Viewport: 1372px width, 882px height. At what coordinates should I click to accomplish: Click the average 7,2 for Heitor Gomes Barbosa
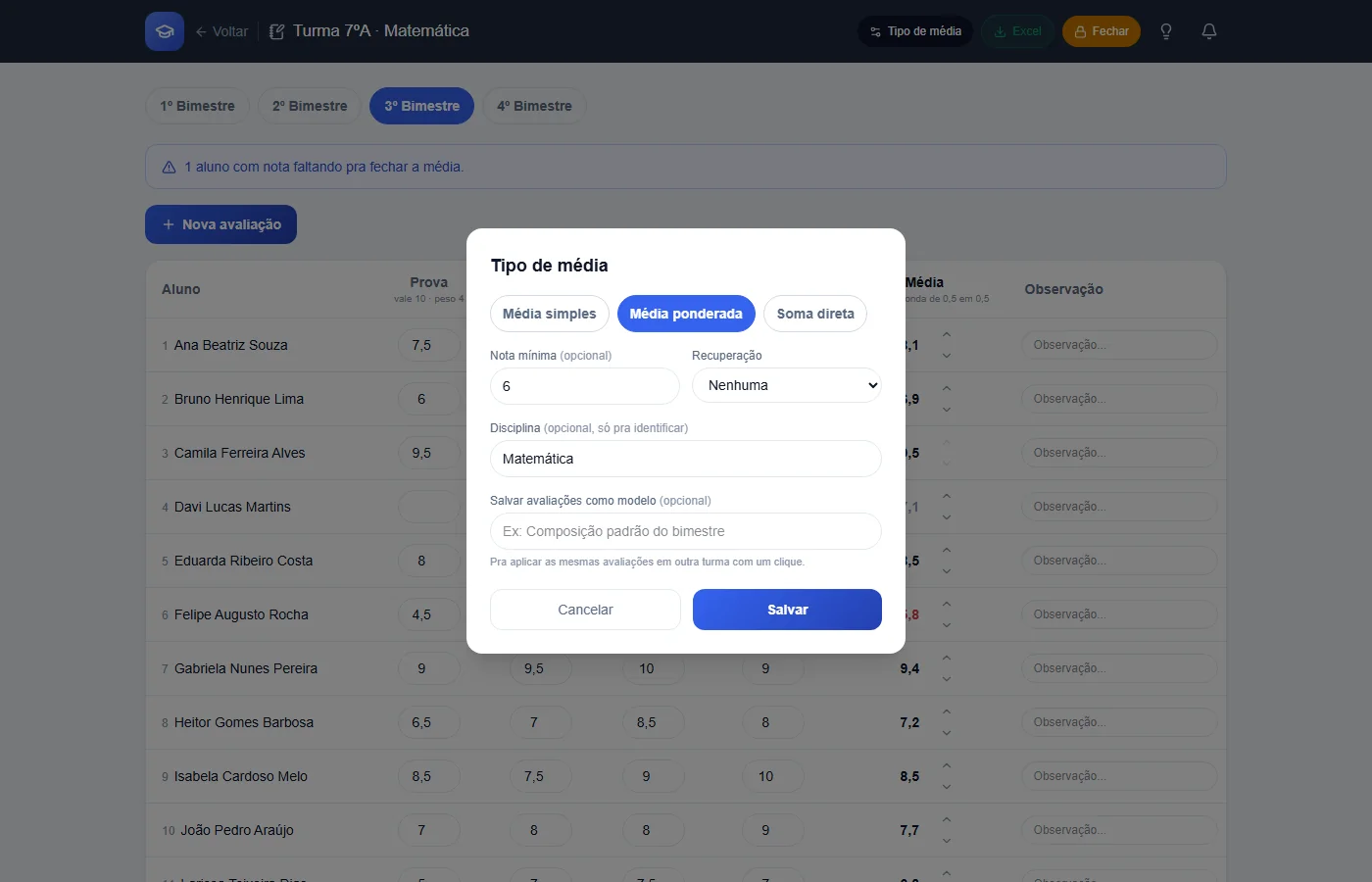[909, 722]
